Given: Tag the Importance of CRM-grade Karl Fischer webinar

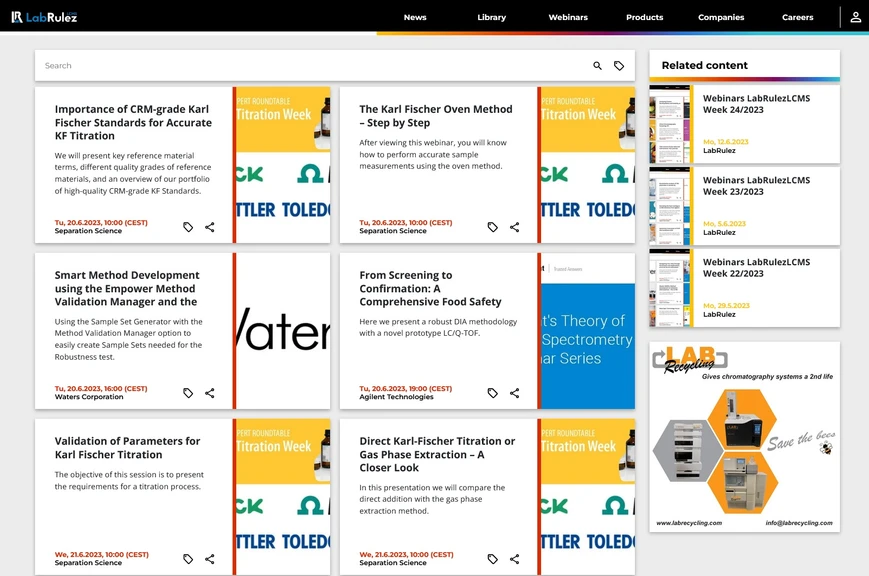Looking at the screenshot, I should tap(188, 227).
